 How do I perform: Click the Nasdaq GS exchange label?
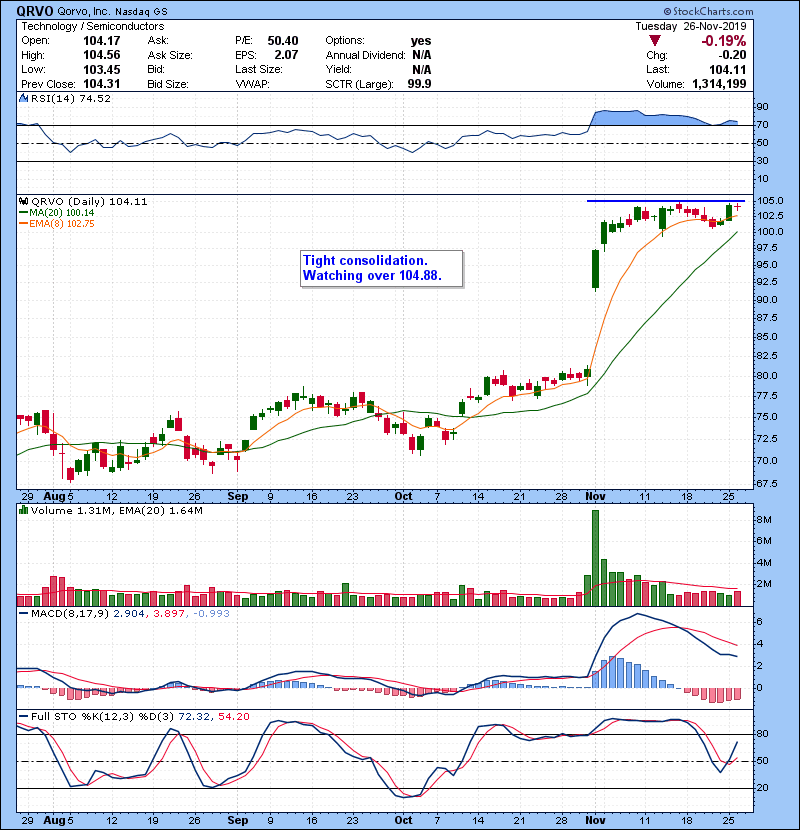[141, 11]
